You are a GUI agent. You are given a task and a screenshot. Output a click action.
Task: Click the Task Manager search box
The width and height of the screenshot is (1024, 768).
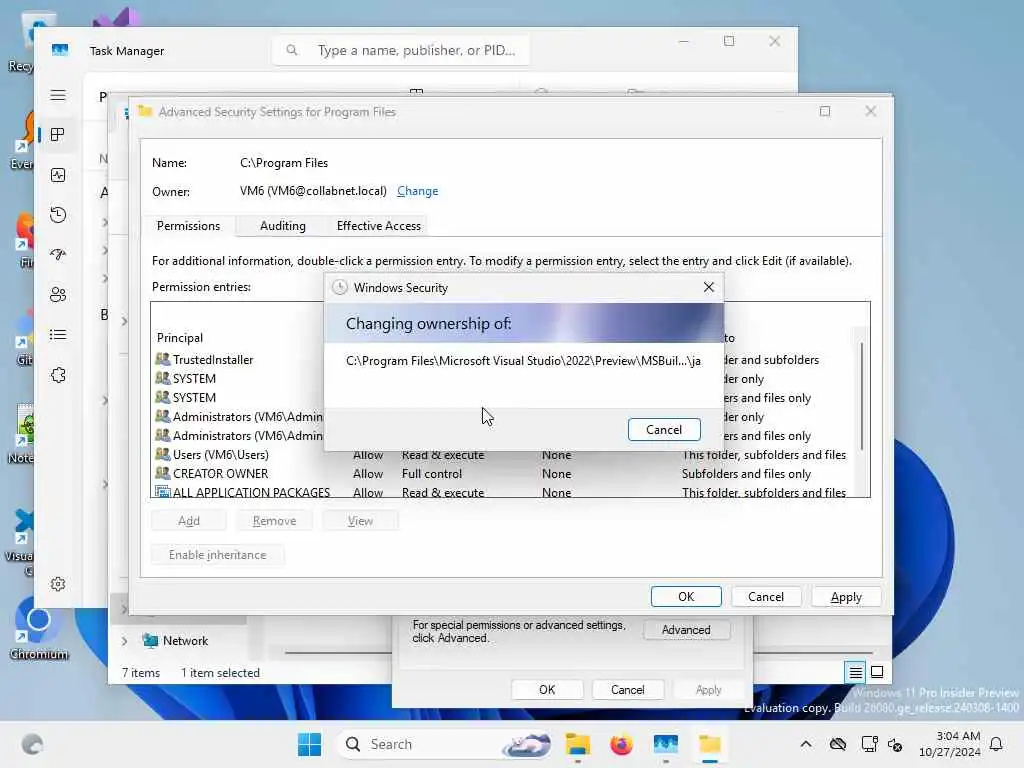click(x=400, y=50)
